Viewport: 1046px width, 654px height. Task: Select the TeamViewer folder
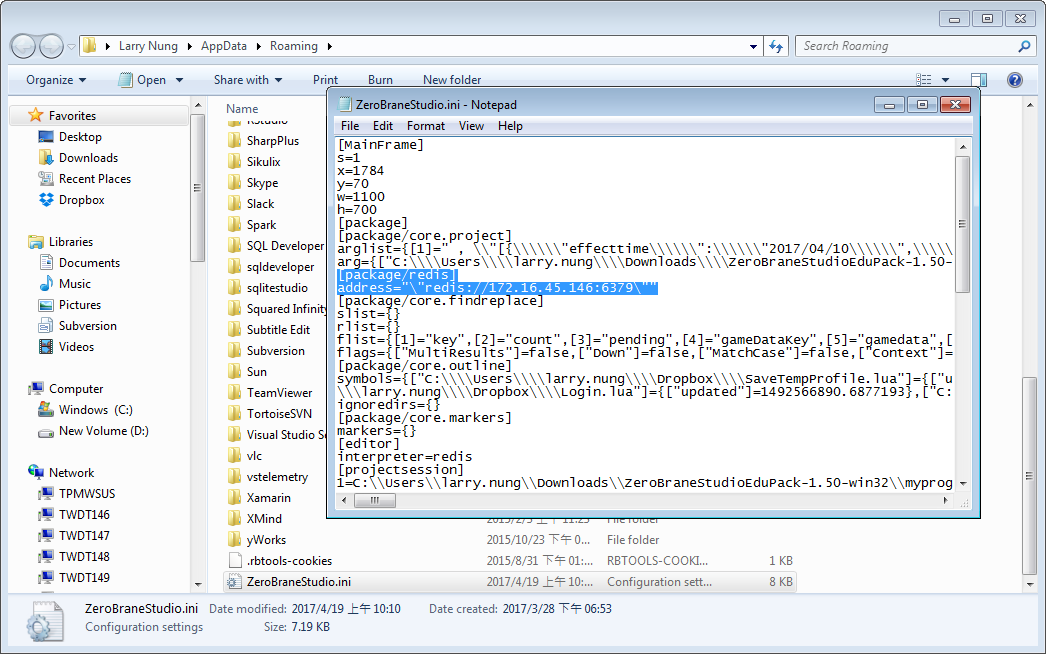(280, 393)
